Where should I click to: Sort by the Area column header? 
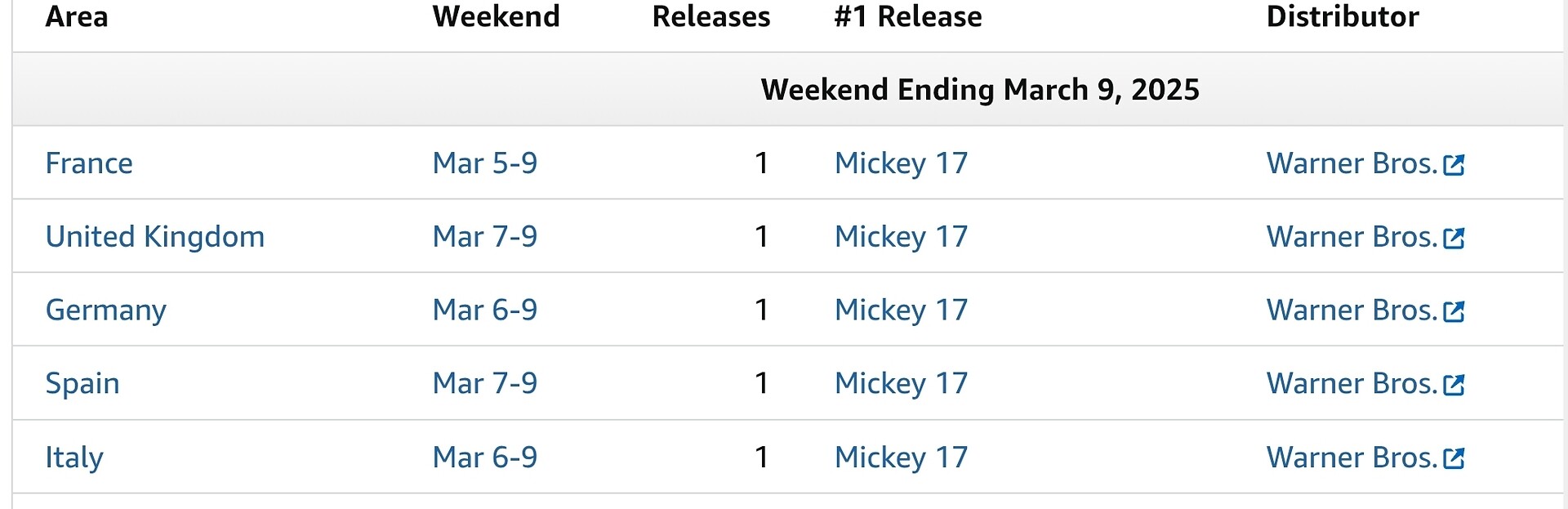click(x=77, y=16)
